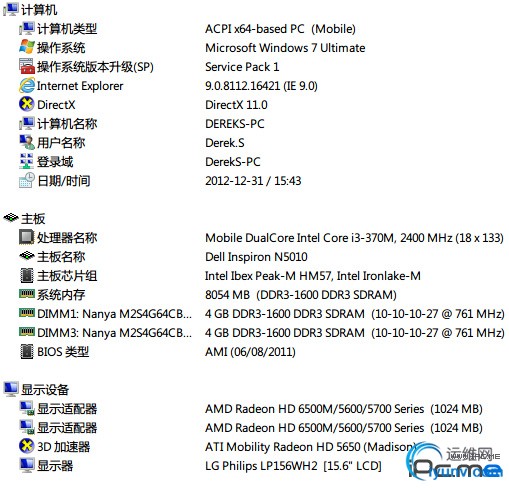Click the DerekS-PC logon domain value

[x=233, y=162]
